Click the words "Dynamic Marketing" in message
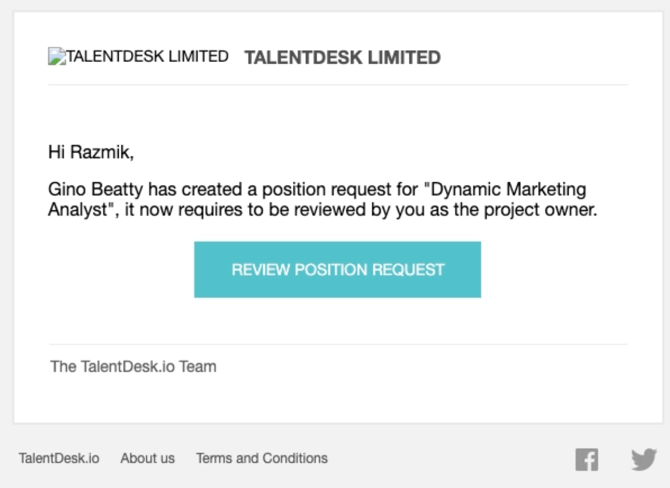 pyautogui.click(x=508, y=189)
